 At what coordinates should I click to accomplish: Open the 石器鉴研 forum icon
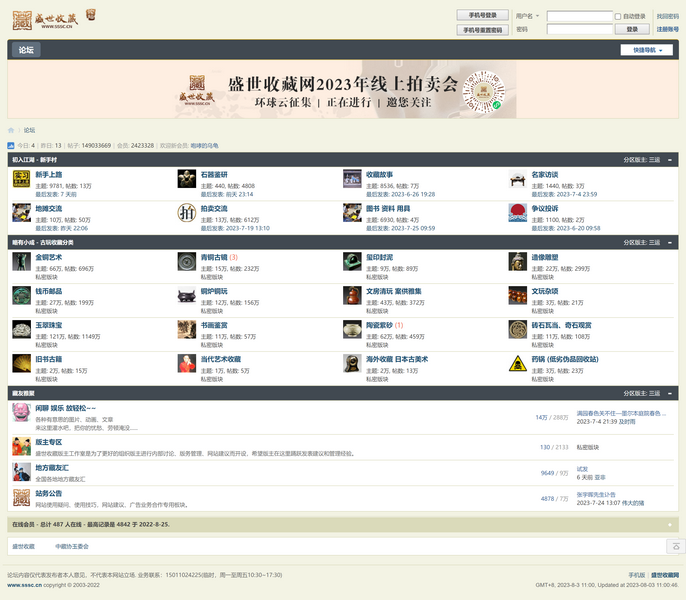click(186, 179)
